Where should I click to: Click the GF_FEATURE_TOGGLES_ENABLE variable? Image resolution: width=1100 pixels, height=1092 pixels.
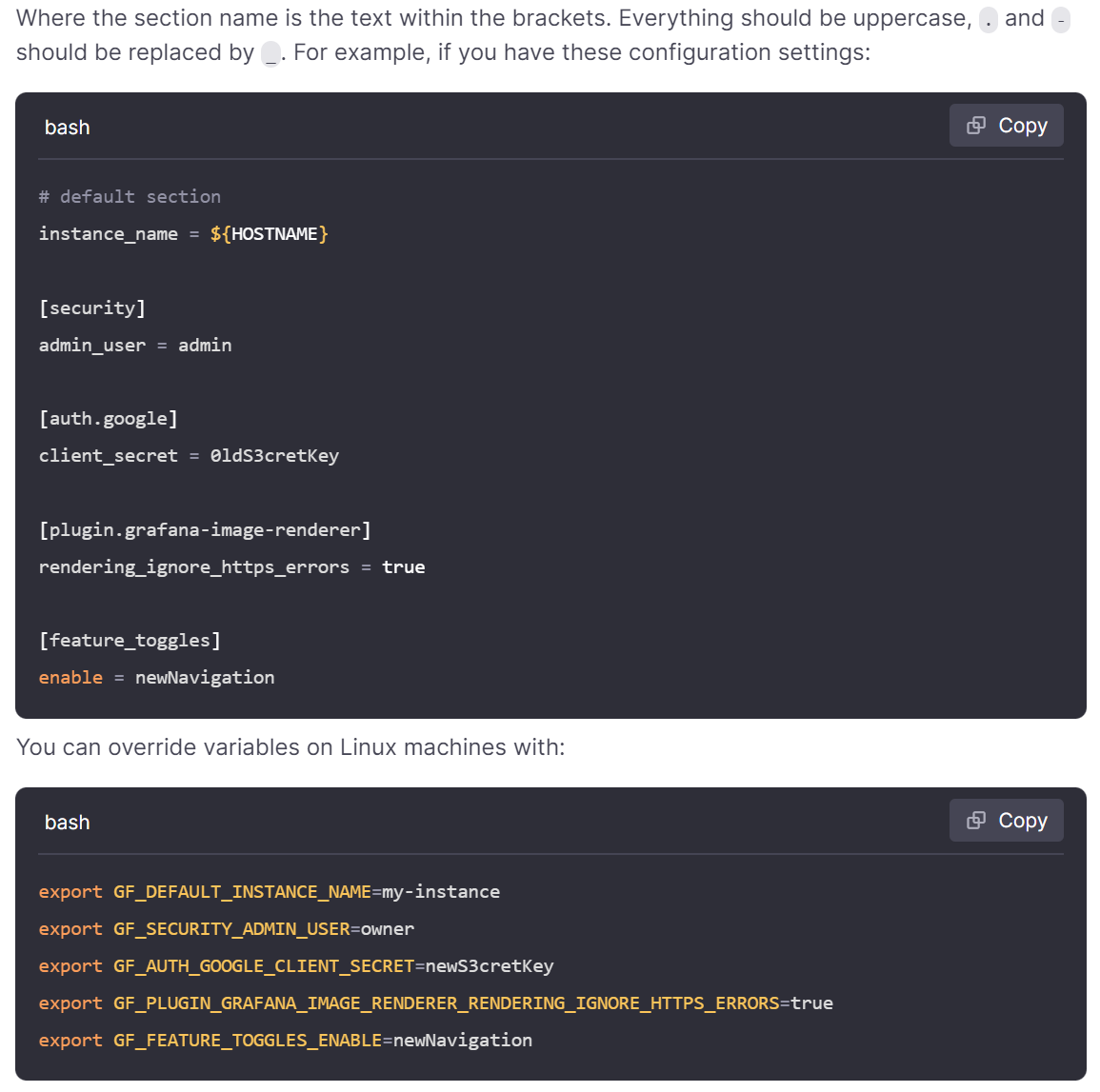[x=248, y=1041]
